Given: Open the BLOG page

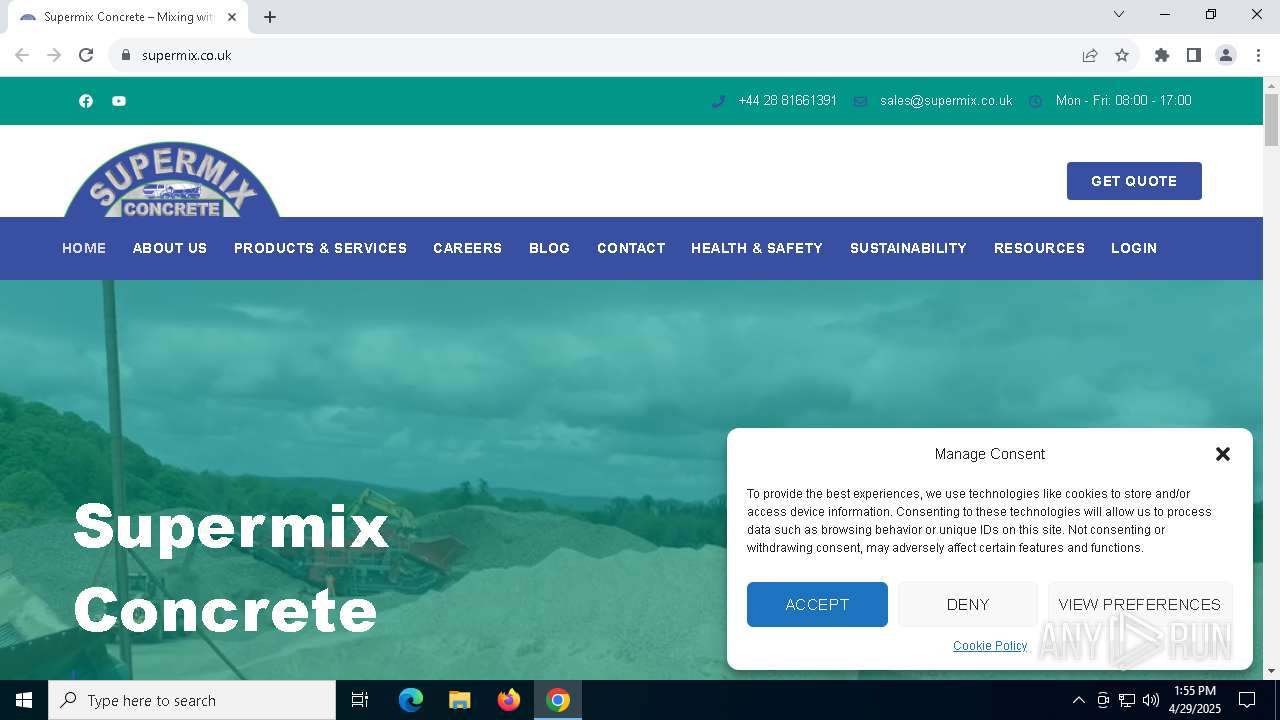Looking at the screenshot, I should point(549,248).
